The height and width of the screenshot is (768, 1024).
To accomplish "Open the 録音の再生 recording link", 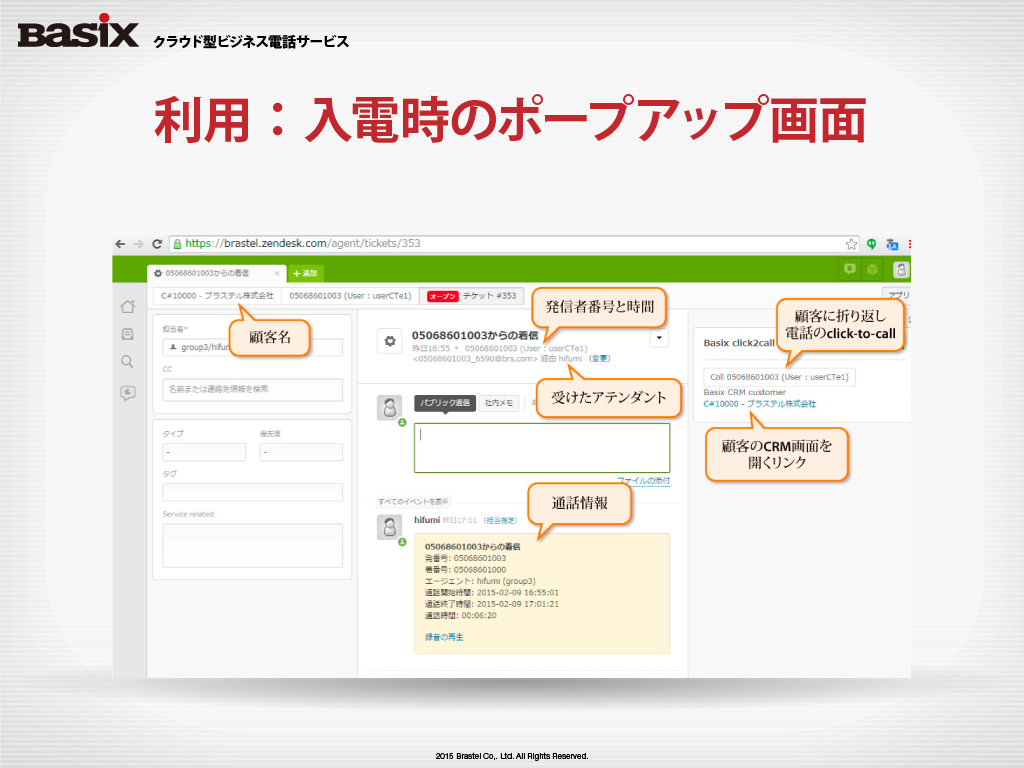I will (x=444, y=637).
